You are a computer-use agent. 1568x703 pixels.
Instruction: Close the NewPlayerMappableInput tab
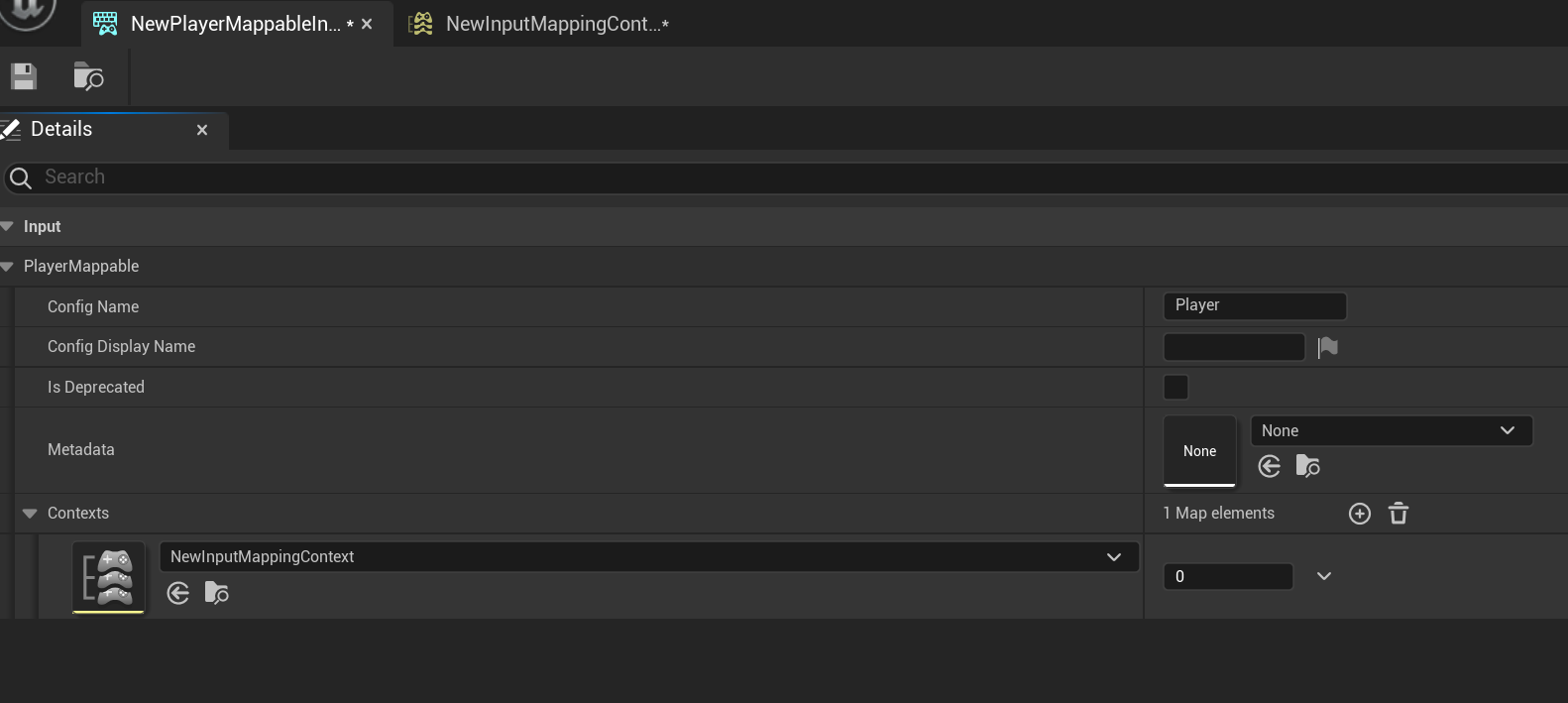(367, 24)
